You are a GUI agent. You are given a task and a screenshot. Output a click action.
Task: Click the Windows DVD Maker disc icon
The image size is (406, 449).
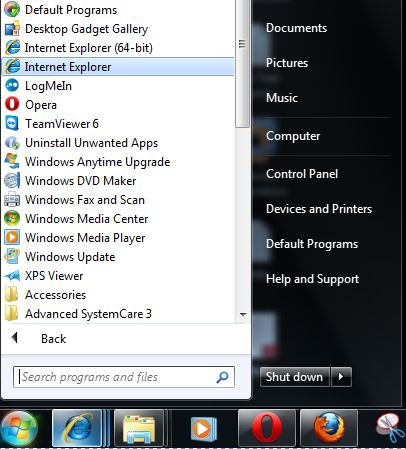12,181
